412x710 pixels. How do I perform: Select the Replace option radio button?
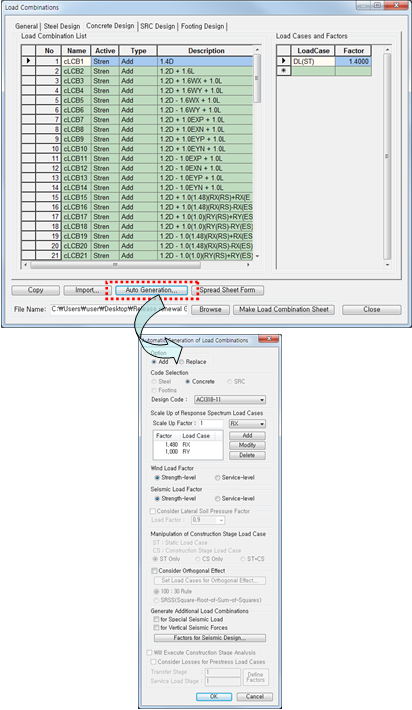click(192, 362)
